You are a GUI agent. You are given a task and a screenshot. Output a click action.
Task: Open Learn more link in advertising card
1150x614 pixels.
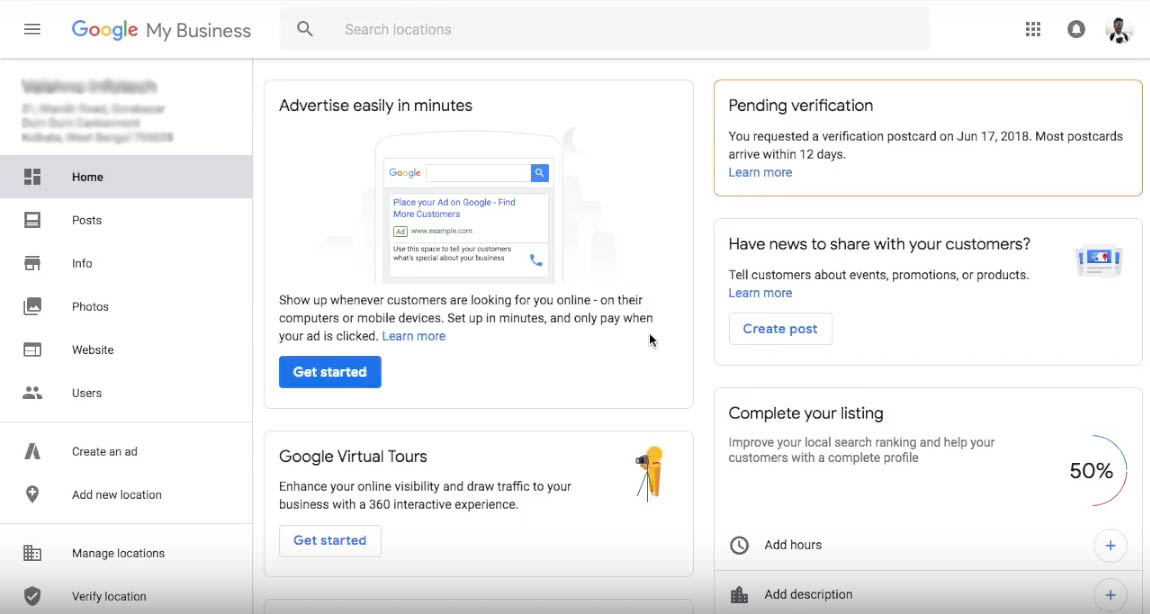coord(414,336)
